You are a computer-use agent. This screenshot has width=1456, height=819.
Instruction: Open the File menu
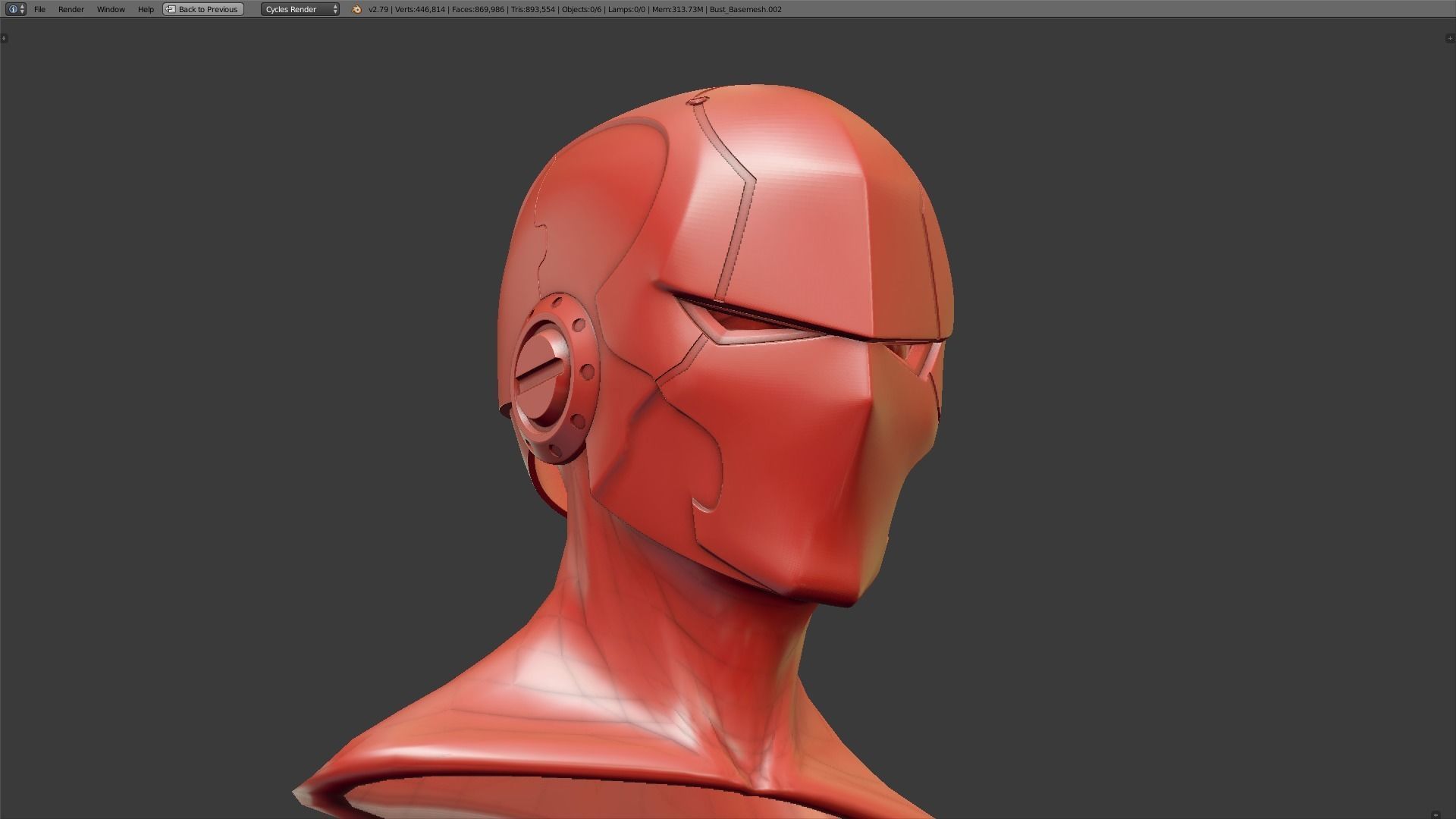coord(39,9)
